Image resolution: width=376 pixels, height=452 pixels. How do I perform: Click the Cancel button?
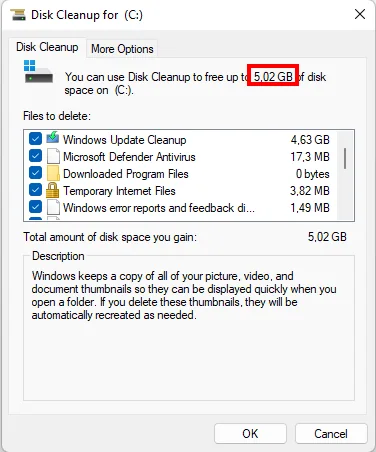331,434
